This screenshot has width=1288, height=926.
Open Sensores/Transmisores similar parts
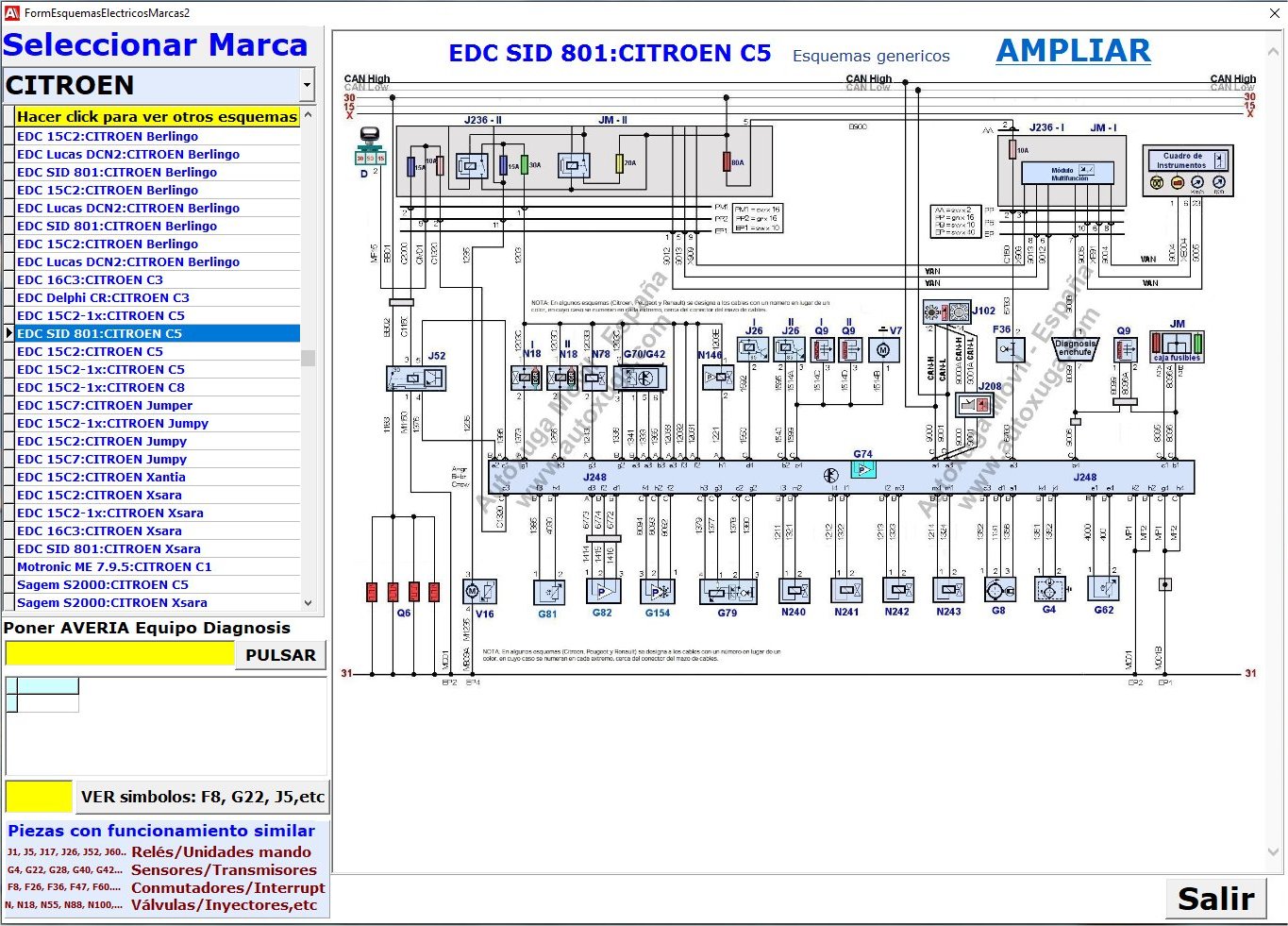pyautogui.click(x=224, y=869)
